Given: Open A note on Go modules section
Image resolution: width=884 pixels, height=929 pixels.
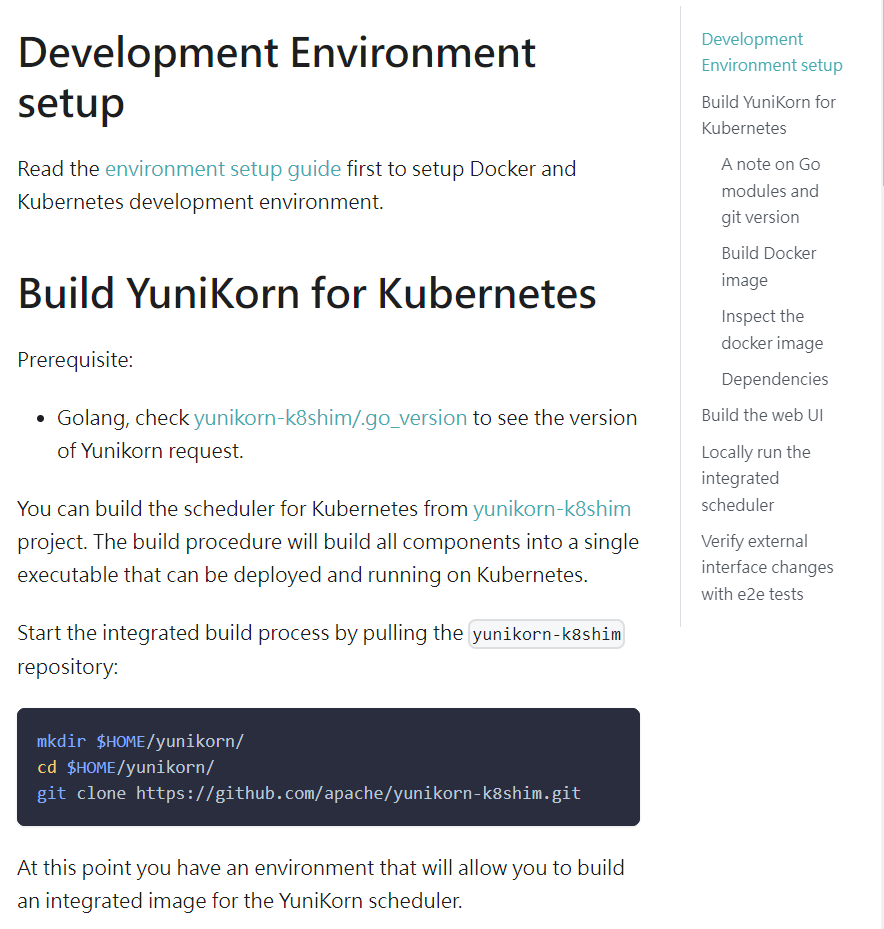Looking at the screenshot, I should tap(770, 191).
